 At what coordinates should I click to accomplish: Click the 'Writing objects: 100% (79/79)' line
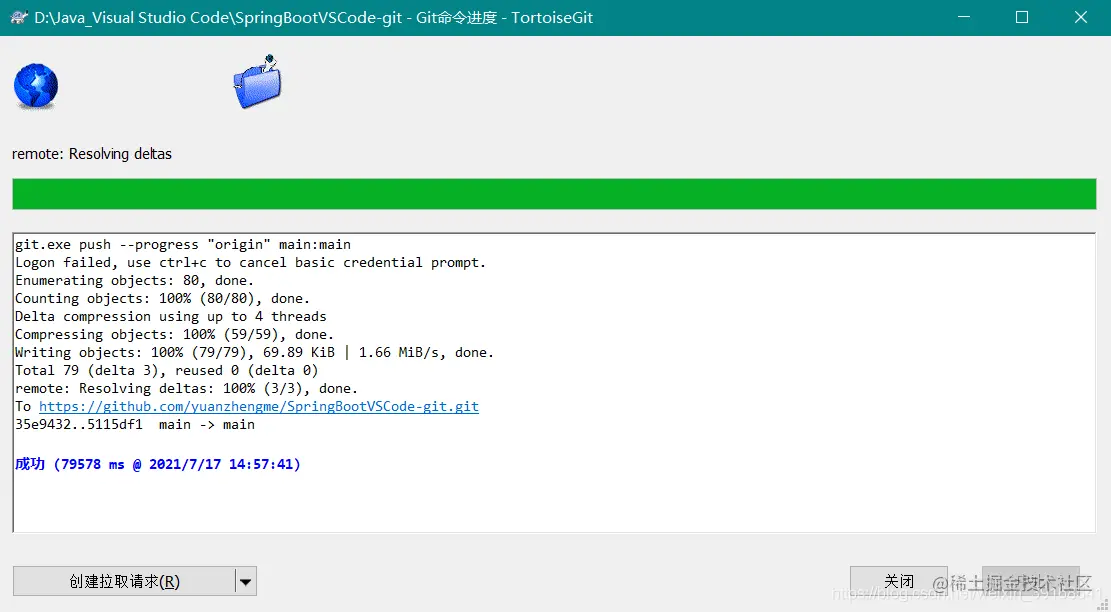point(254,352)
